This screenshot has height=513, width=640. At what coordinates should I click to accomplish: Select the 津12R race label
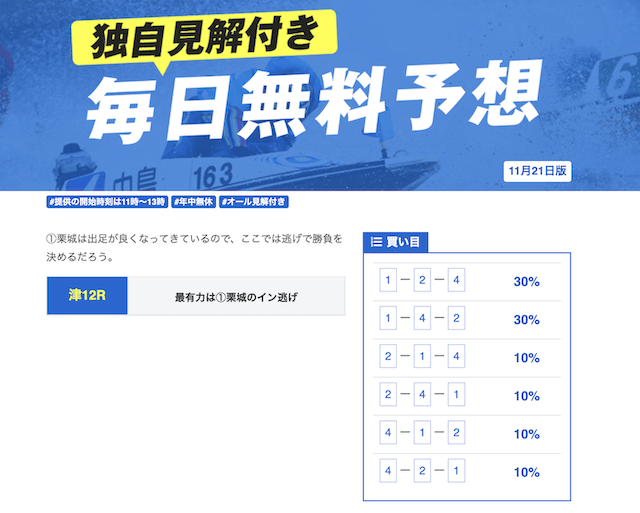coord(87,295)
